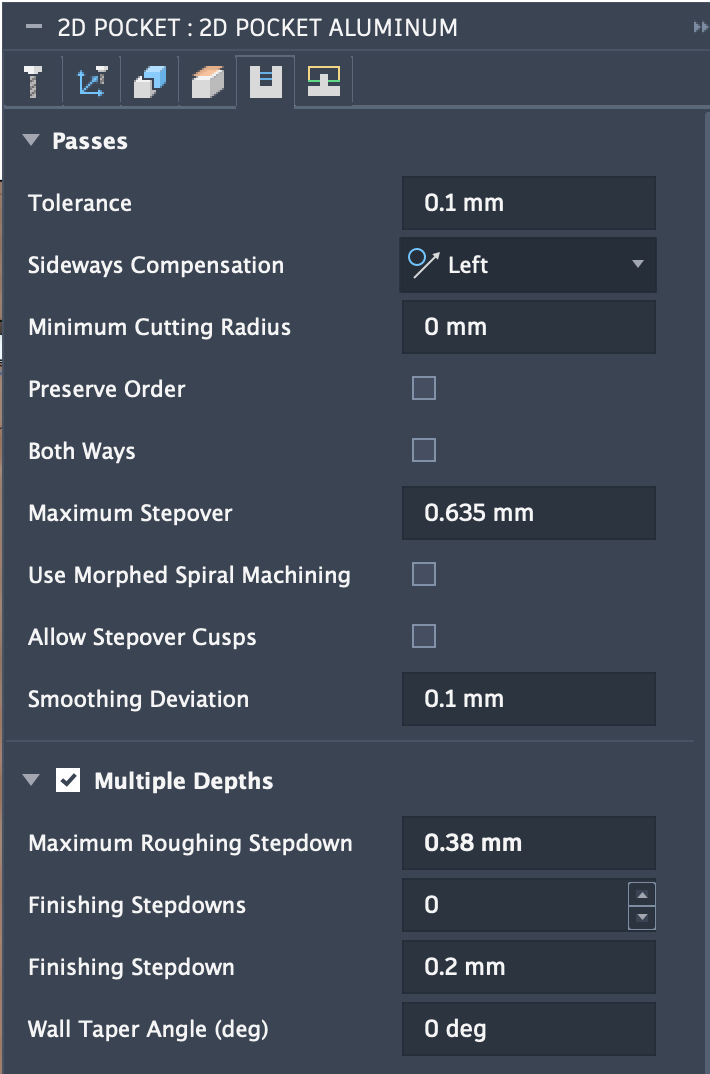Click the Wall Taper Angle field
Viewport: 710px width, 1074px height.
click(528, 1029)
